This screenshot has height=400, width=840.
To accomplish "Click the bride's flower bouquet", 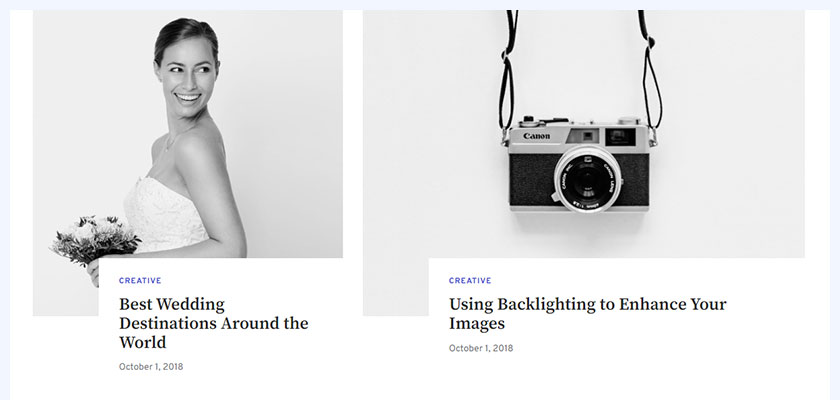I will pyautogui.click(x=95, y=239).
